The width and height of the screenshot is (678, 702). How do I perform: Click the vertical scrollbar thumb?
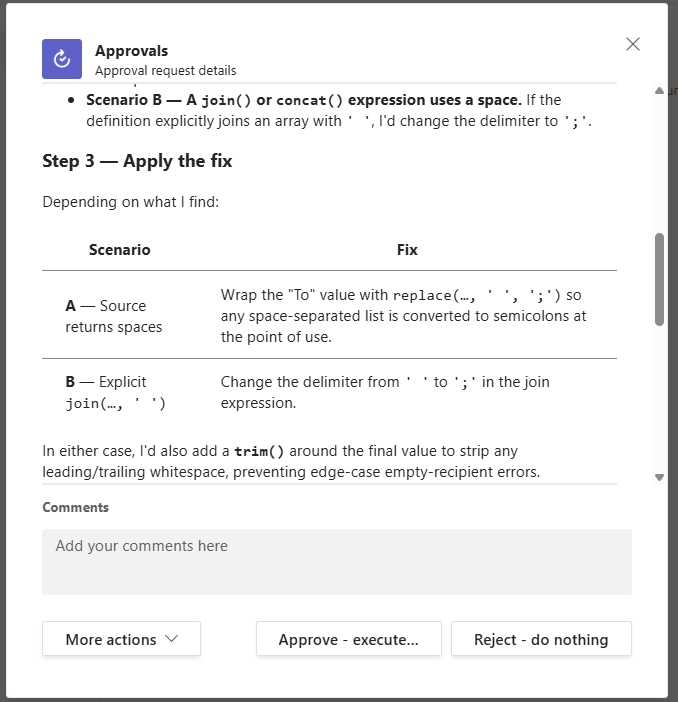pos(659,279)
